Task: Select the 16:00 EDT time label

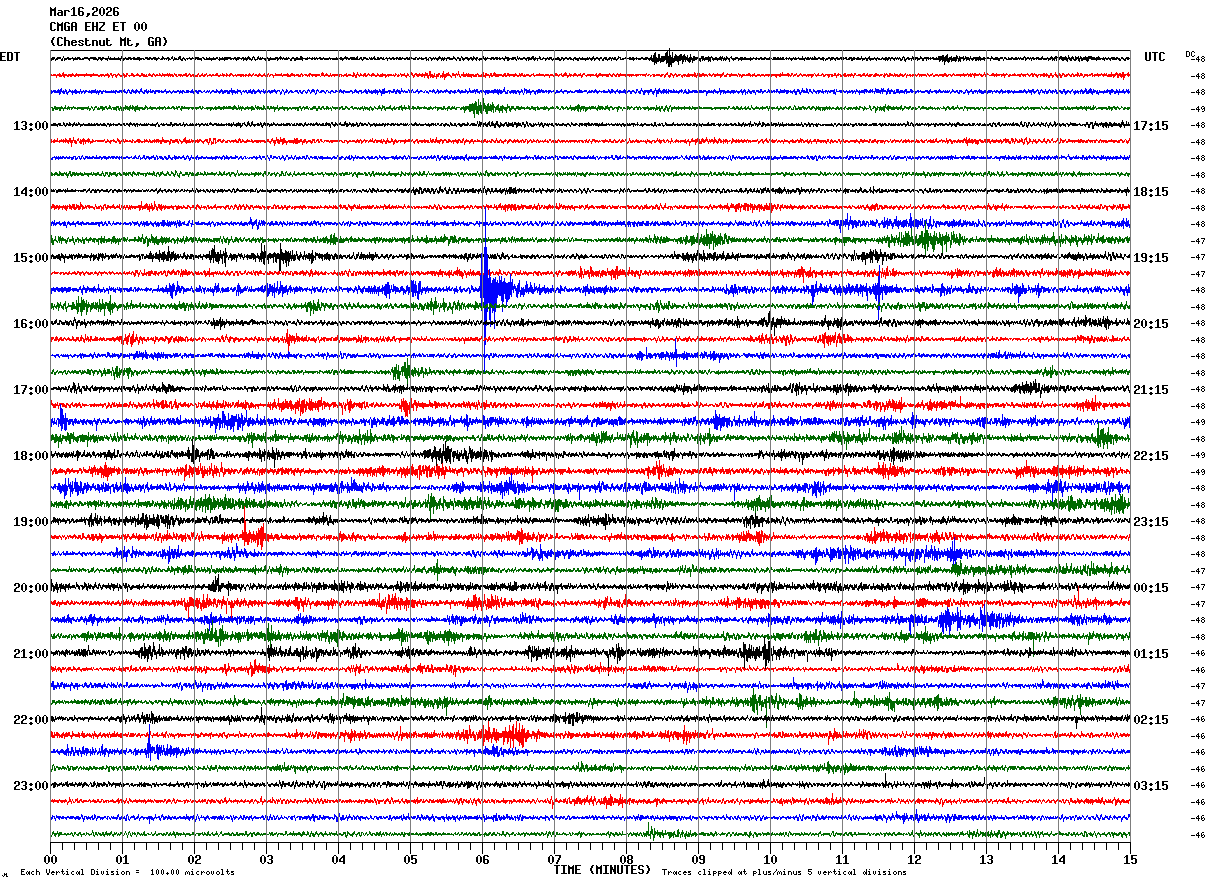Action: coord(31,323)
